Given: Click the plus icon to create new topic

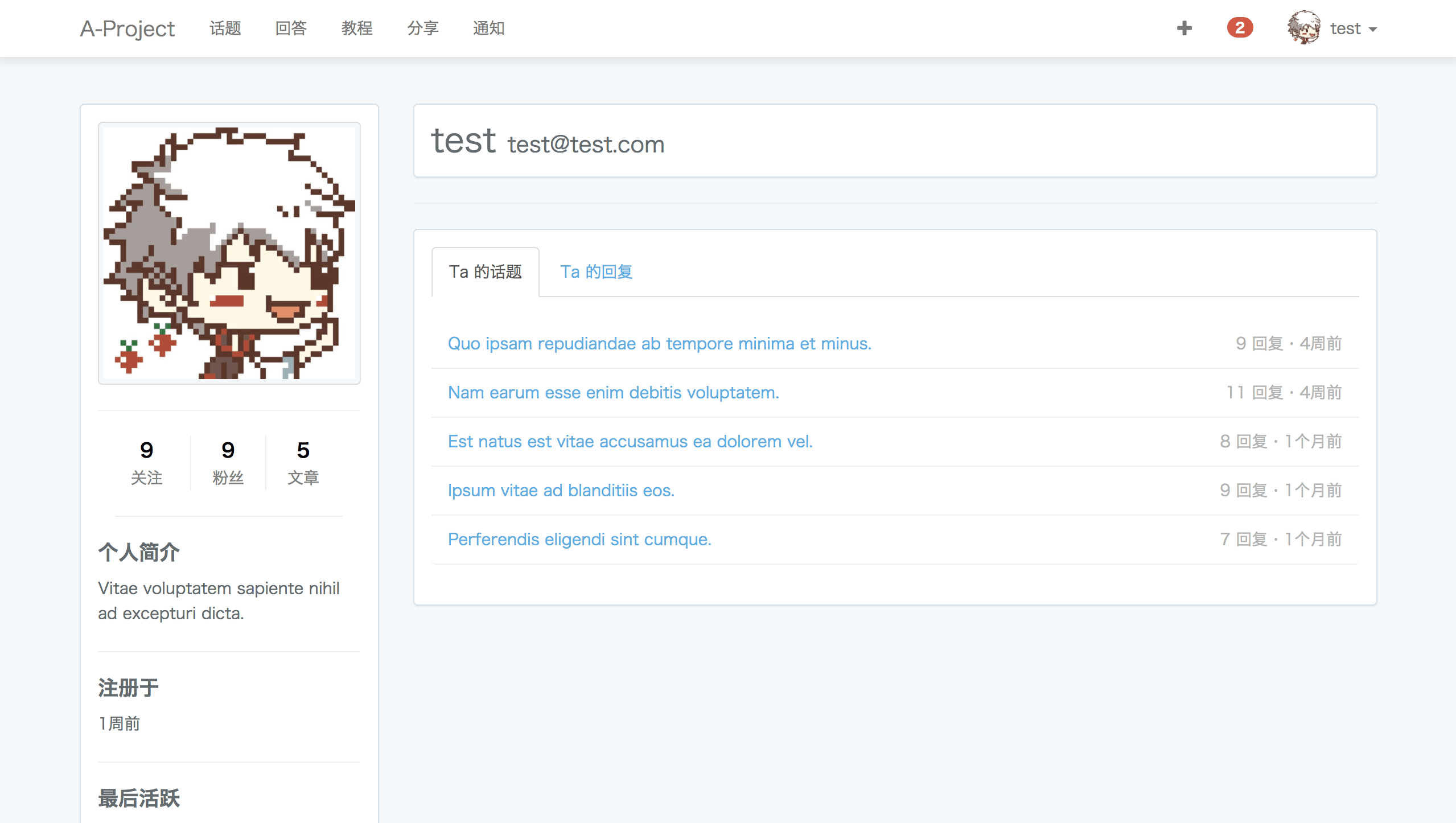Looking at the screenshot, I should [1184, 27].
